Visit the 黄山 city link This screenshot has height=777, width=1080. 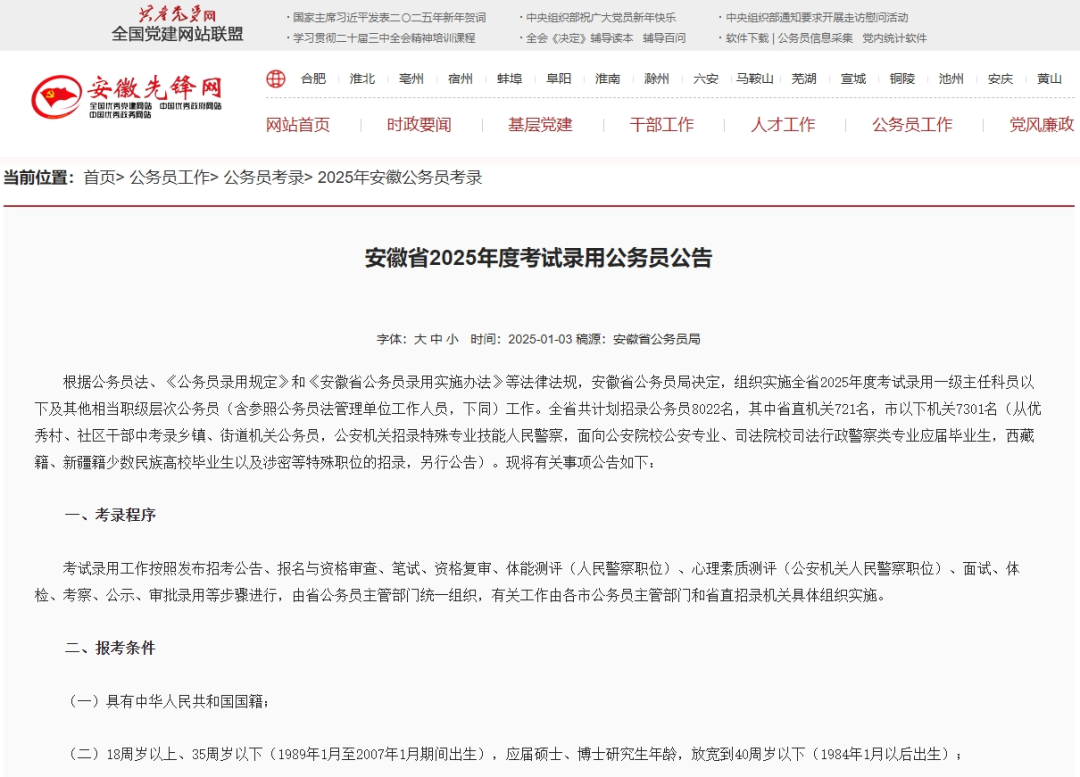(1049, 79)
